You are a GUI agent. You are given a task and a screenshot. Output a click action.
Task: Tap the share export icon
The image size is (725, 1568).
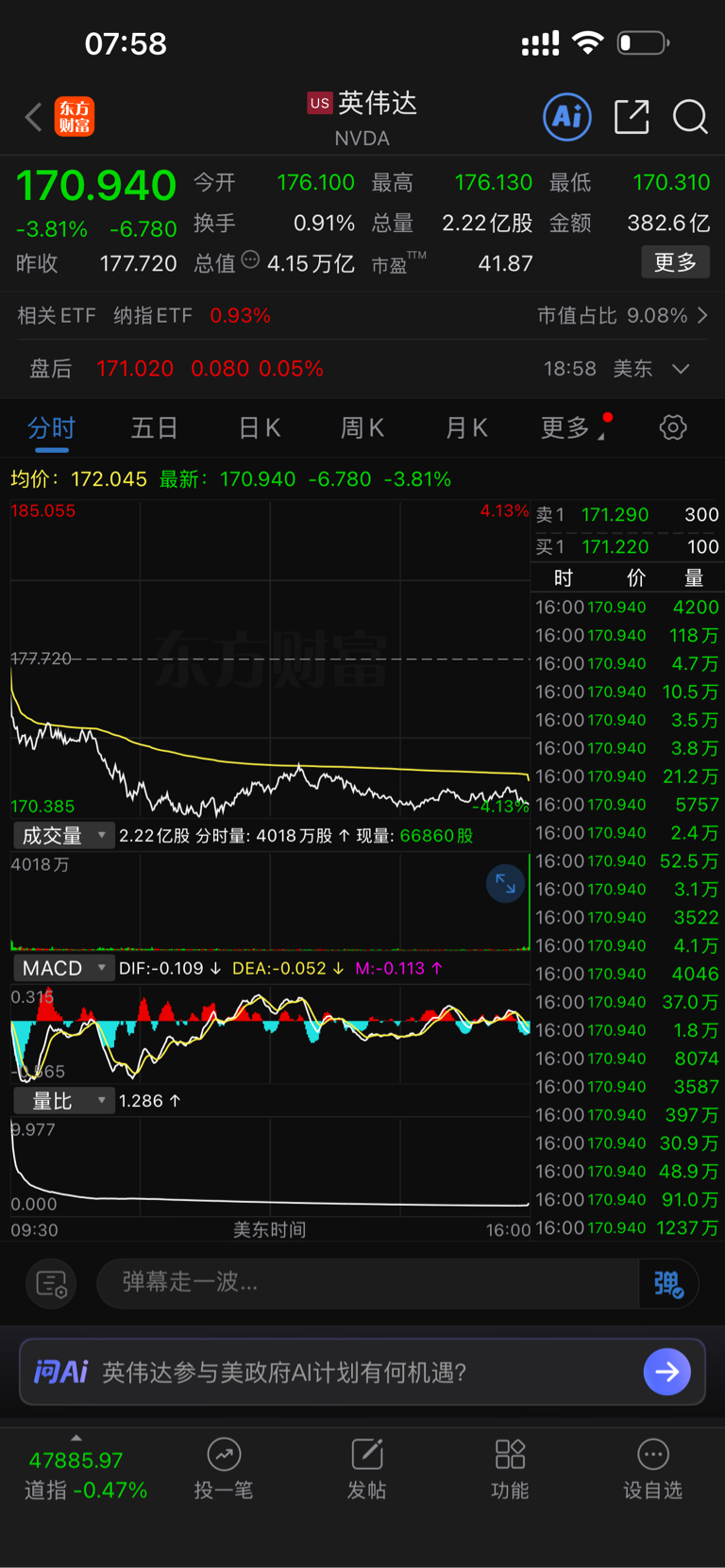pyautogui.click(x=632, y=117)
